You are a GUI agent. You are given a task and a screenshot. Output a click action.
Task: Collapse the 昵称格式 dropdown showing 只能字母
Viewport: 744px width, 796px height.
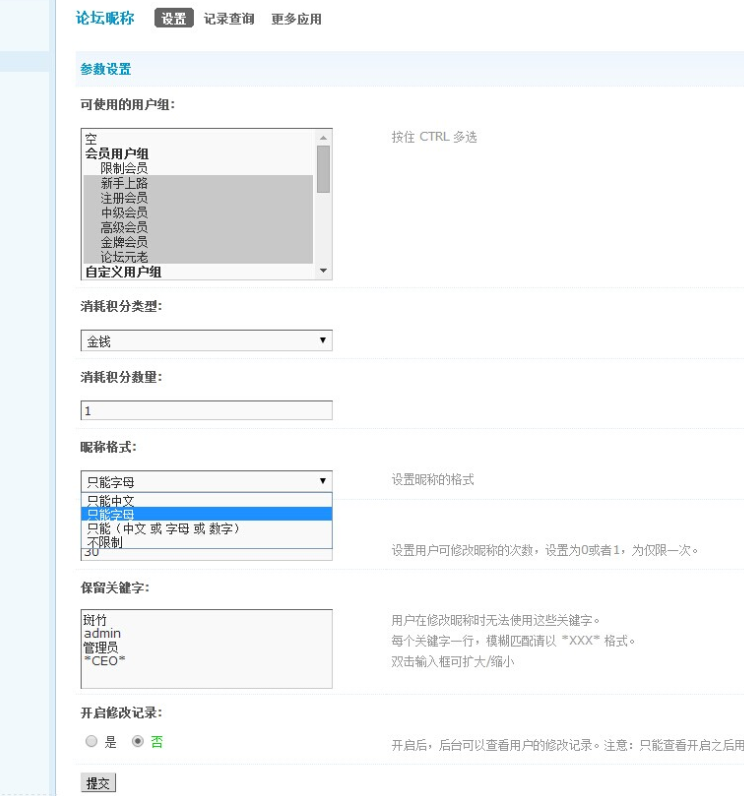click(x=207, y=481)
